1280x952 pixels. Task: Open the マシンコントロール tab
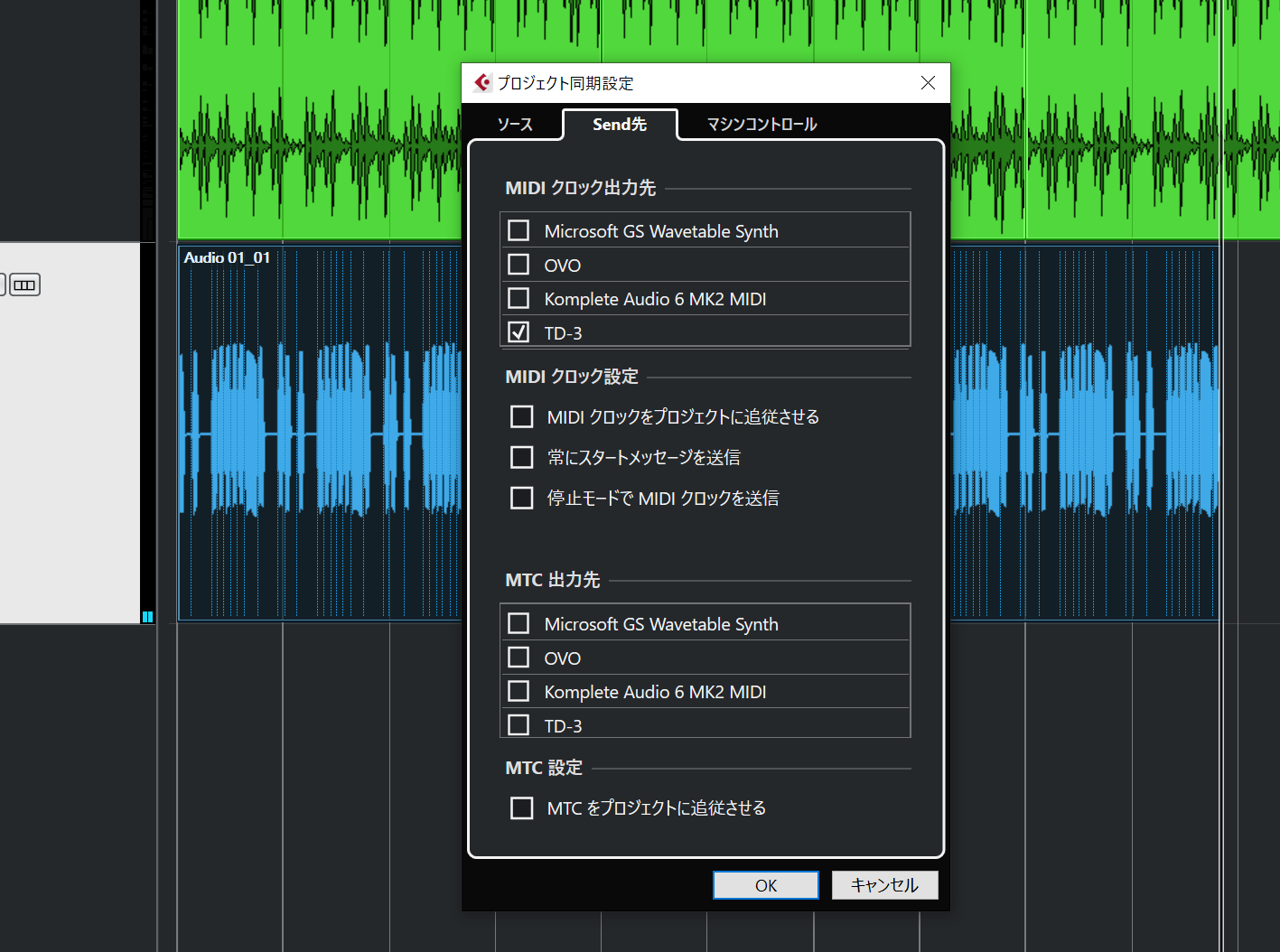coord(761,125)
